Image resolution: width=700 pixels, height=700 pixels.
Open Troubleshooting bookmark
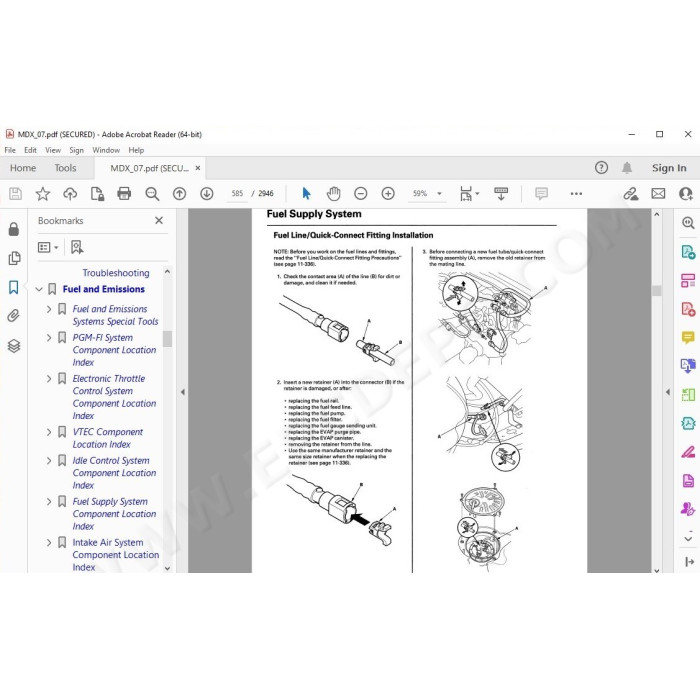(x=116, y=273)
